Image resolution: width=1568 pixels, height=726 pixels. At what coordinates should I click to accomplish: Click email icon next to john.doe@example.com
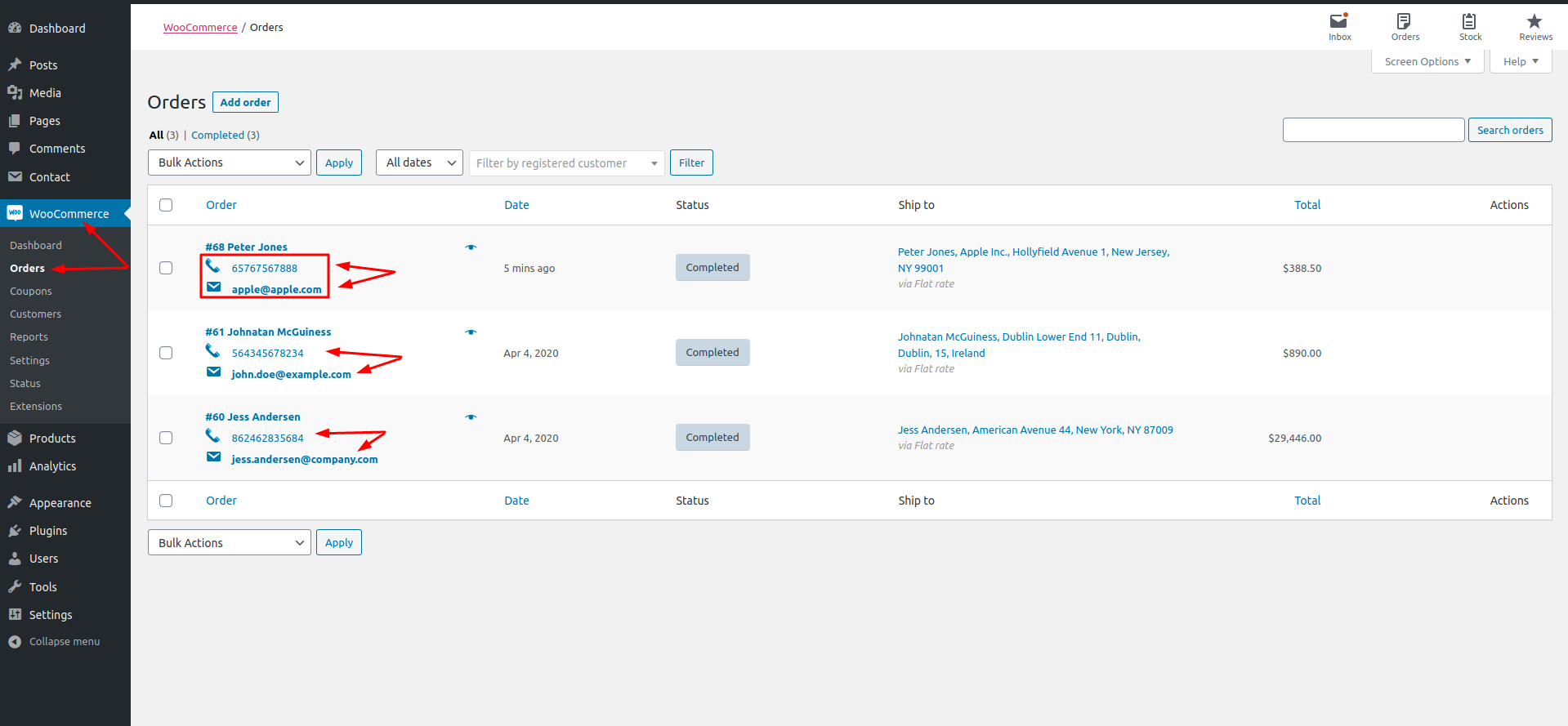pyautogui.click(x=214, y=372)
